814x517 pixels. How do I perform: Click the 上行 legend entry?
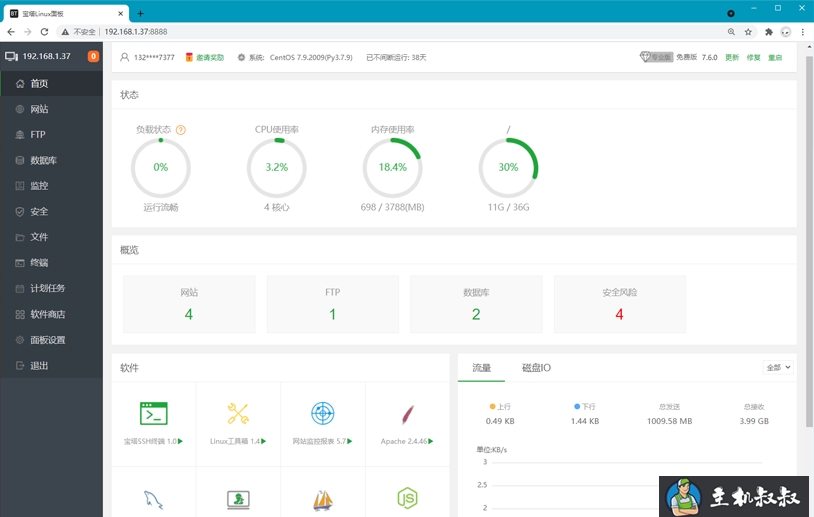[500, 406]
